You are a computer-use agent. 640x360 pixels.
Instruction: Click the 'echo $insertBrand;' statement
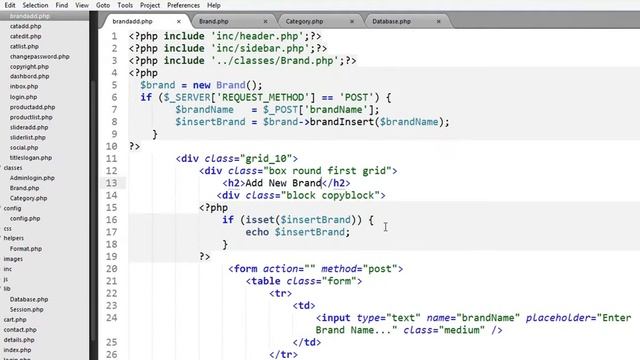298,232
